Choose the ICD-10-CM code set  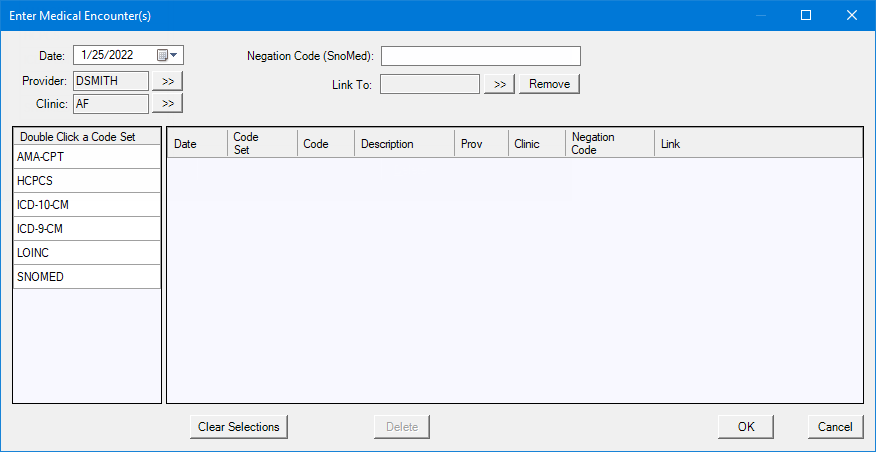(x=87, y=205)
